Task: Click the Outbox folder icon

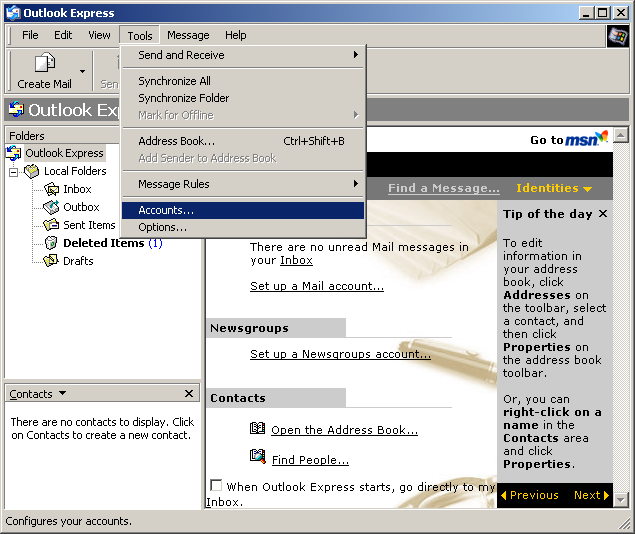Action: coord(51,207)
